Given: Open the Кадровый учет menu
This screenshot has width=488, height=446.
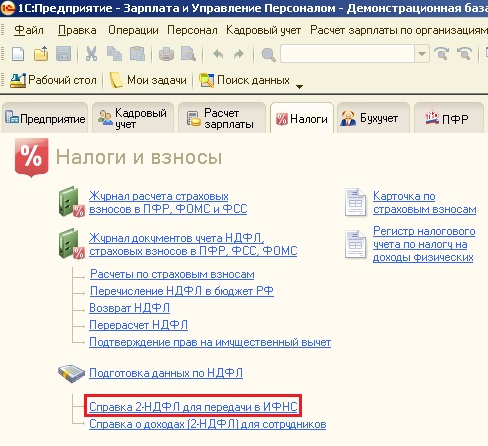Looking at the screenshot, I should coord(263,30).
